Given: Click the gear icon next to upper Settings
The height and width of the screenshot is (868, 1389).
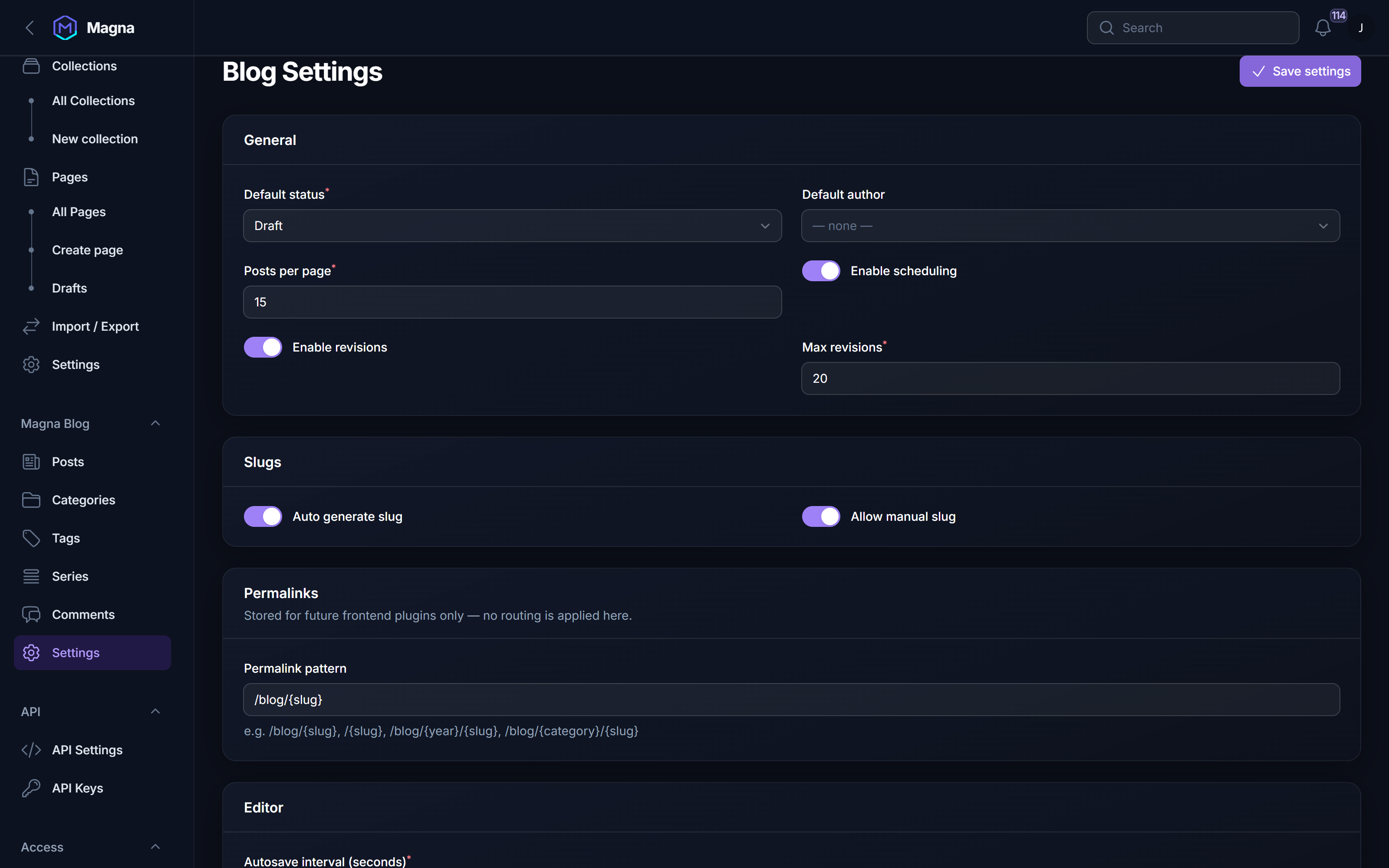Looking at the screenshot, I should point(31,365).
